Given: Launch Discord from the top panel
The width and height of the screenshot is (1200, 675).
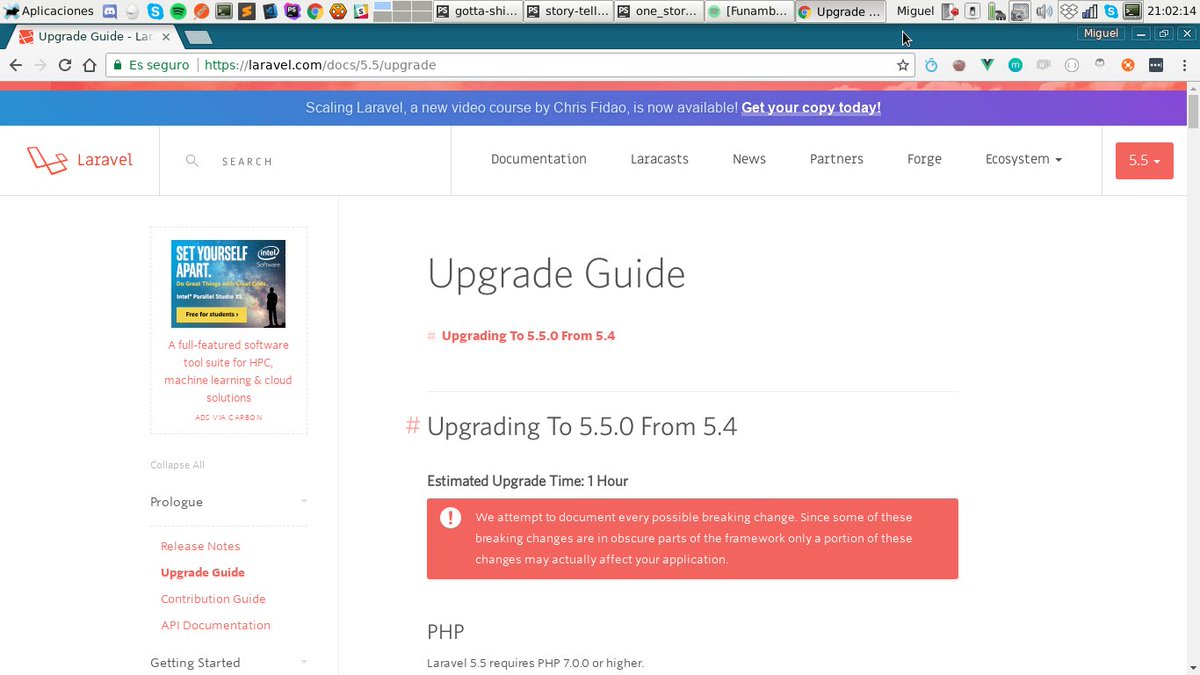Looking at the screenshot, I should [x=109, y=11].
